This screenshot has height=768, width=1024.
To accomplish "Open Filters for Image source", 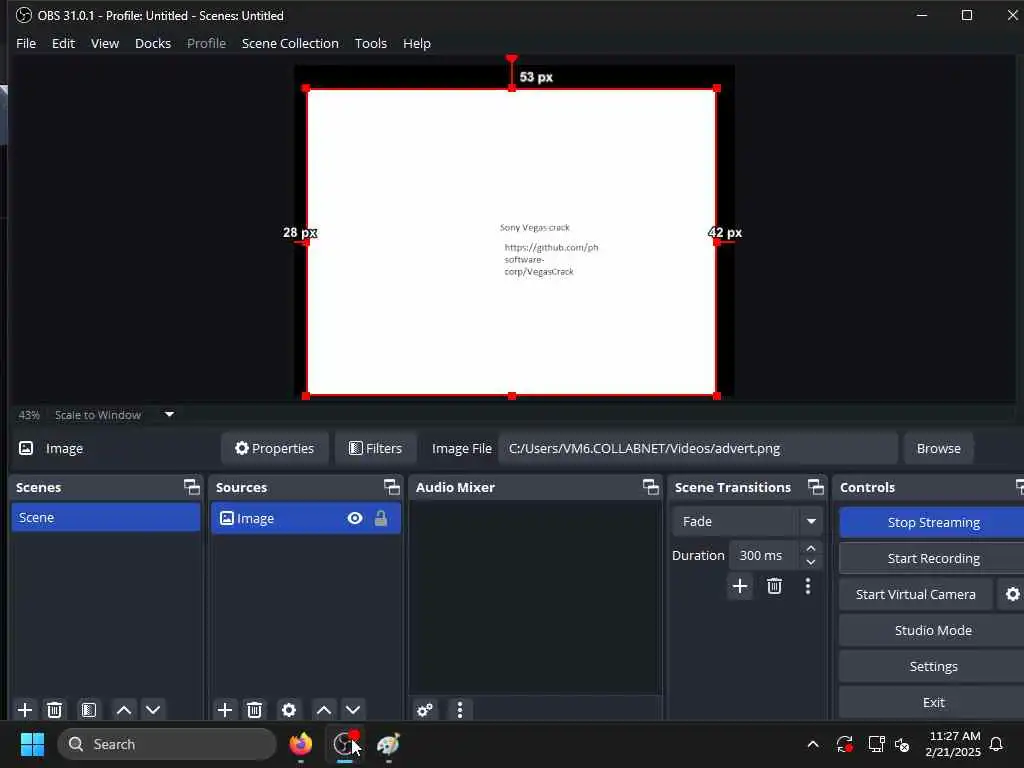I will pos(375,448).
